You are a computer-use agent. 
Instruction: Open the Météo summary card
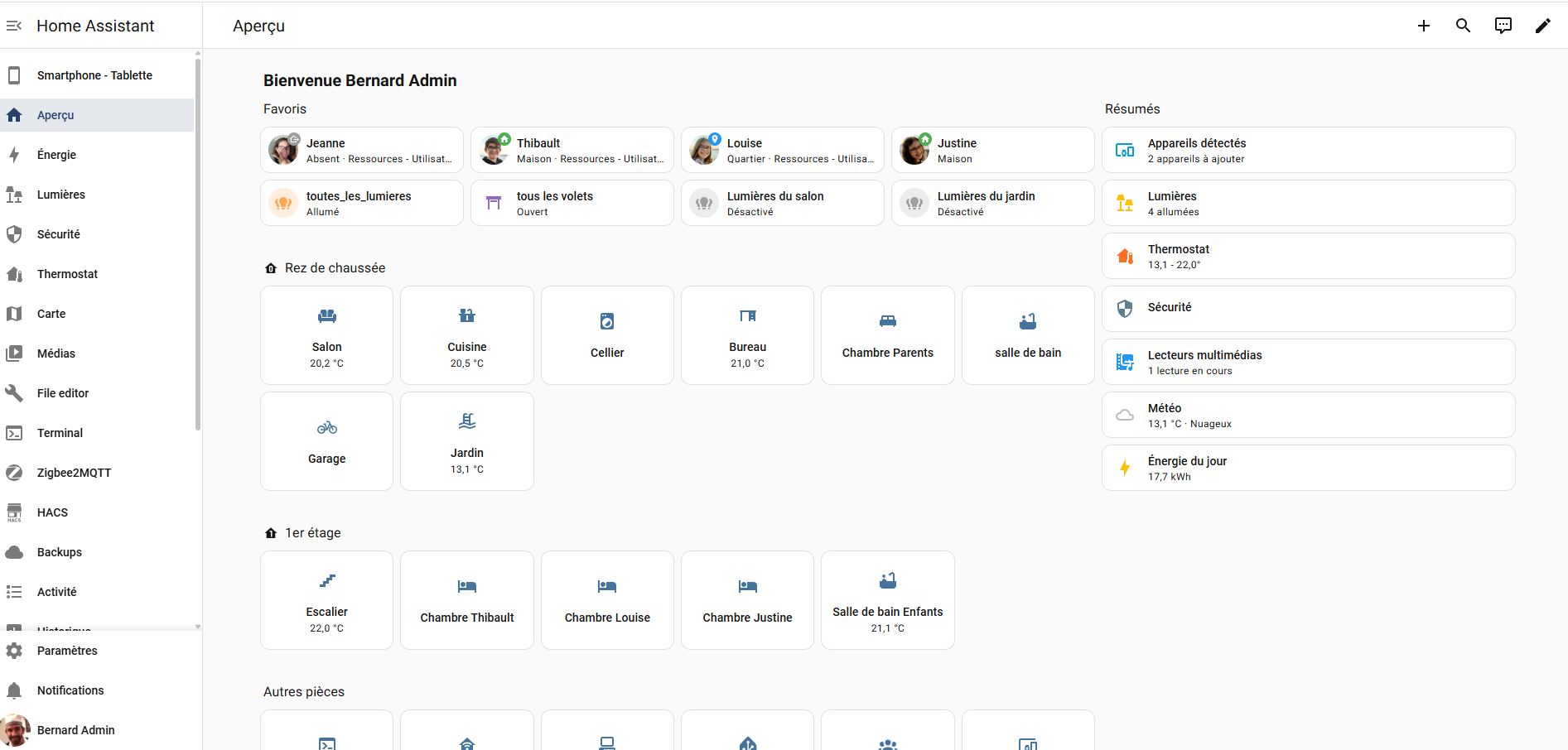click(1307, 415)
